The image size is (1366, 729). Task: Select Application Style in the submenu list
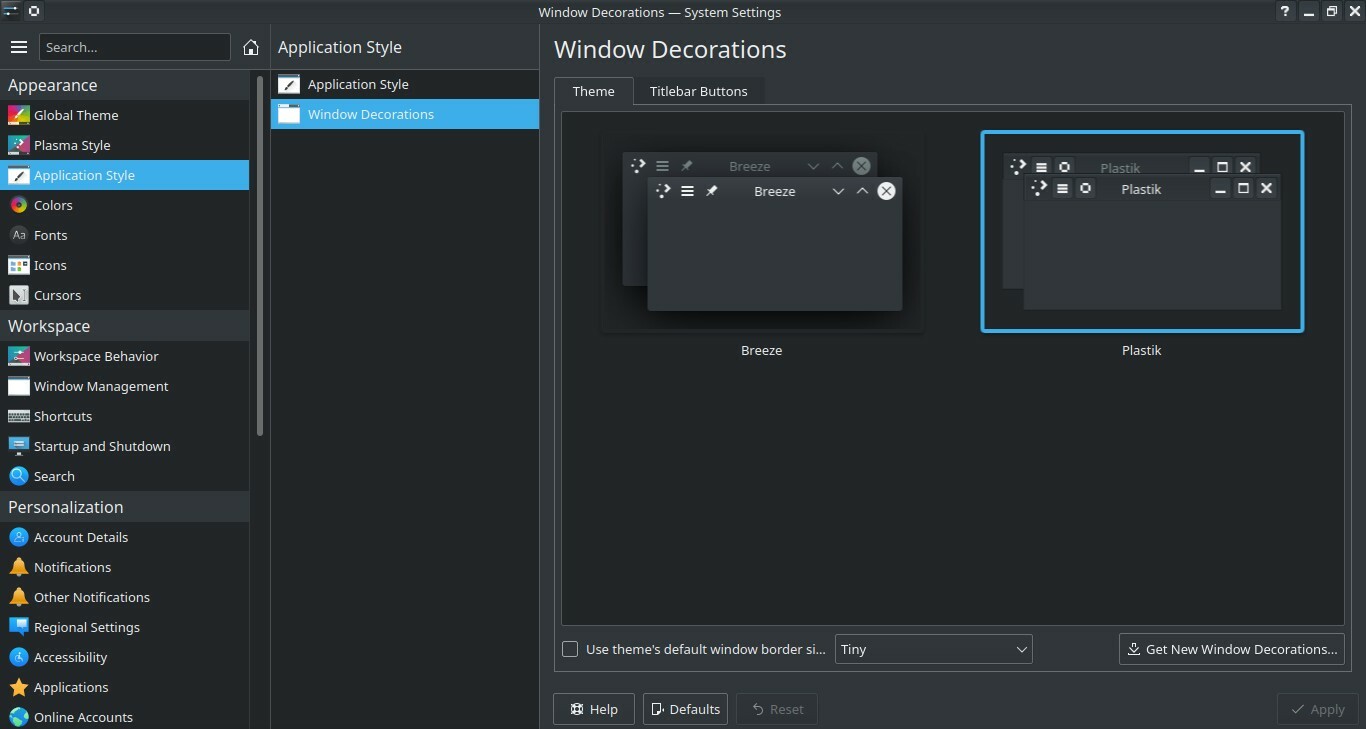(358, 85)
